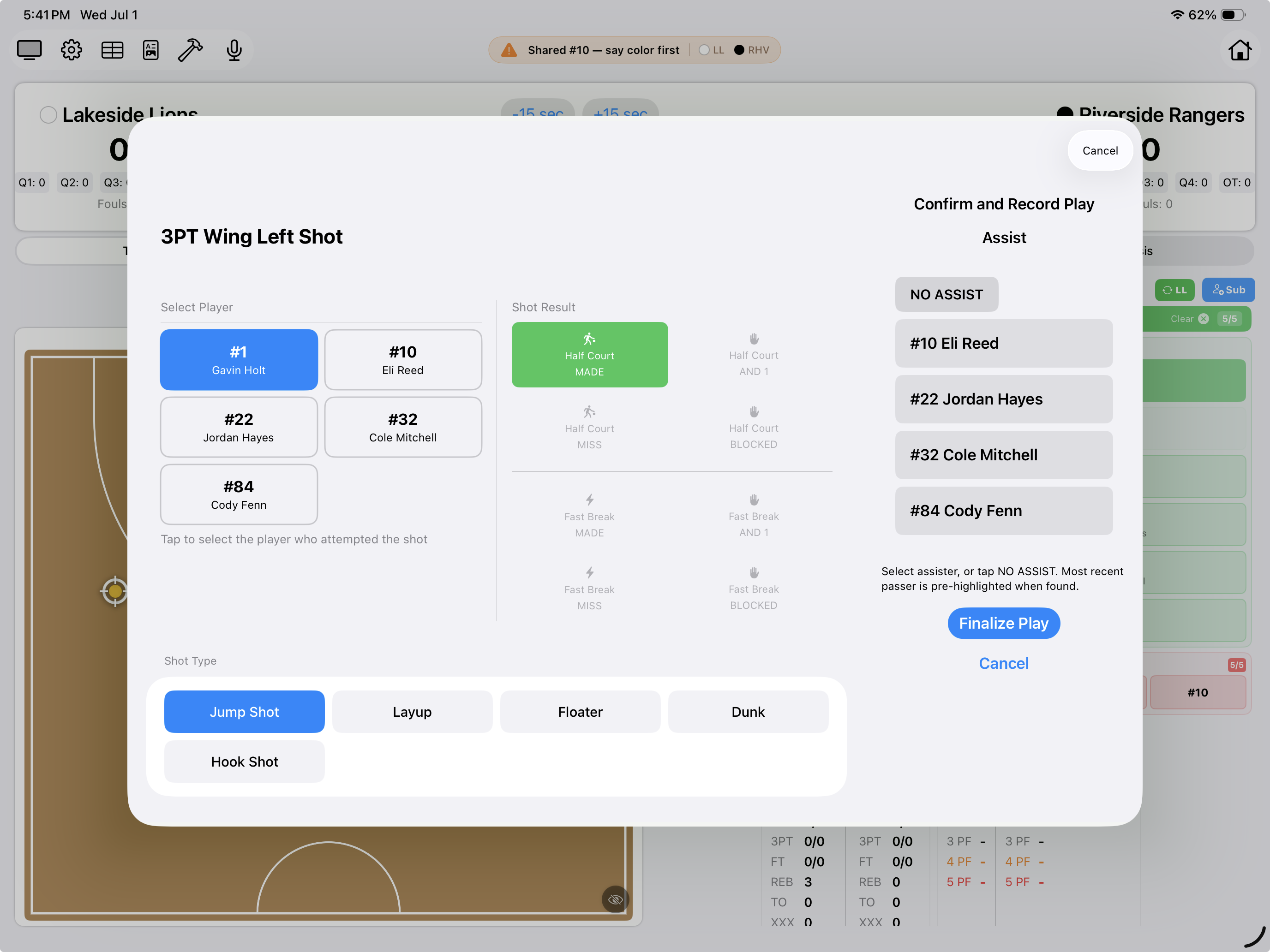Open the stats table grid icon

pyautogui.click(x=112, y=50)
